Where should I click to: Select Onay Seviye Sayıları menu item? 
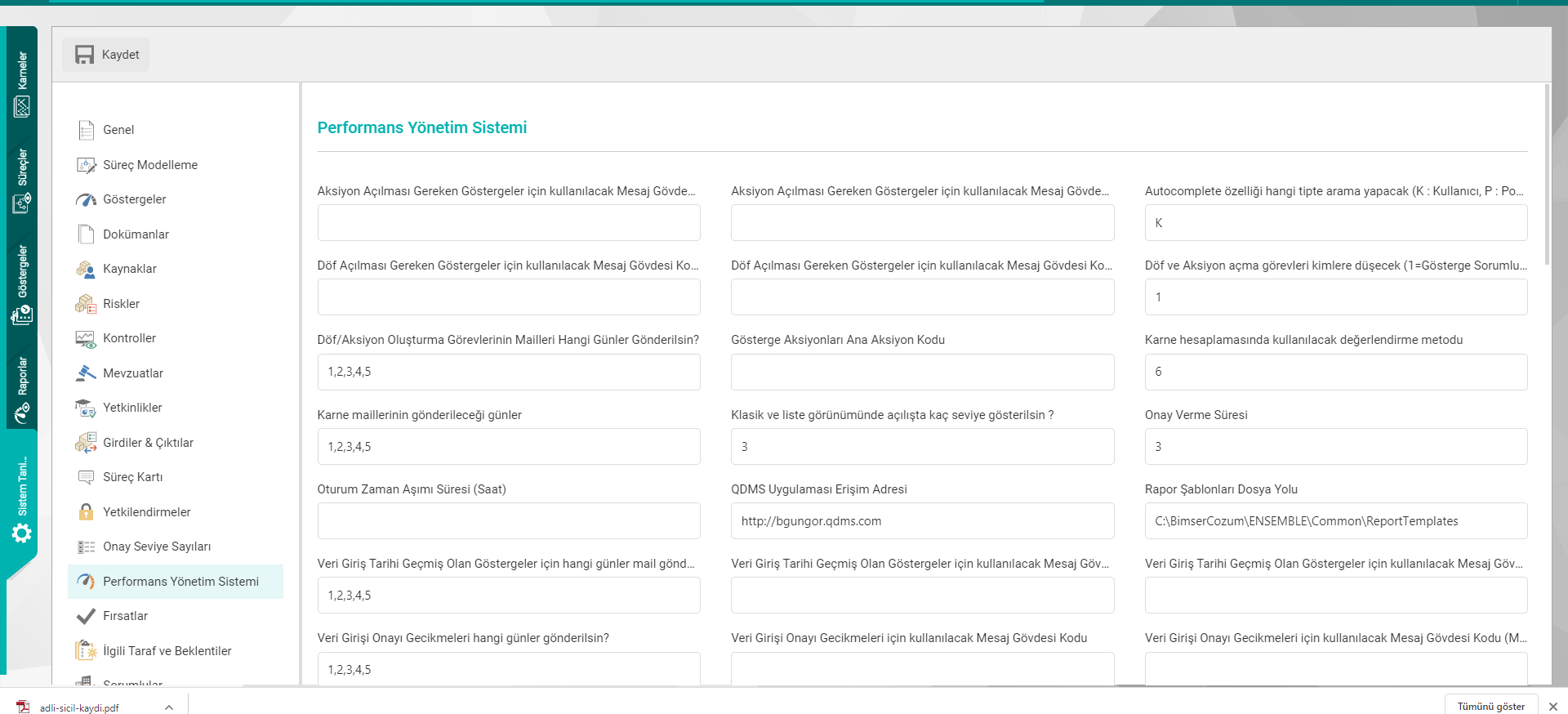[157, 547]
